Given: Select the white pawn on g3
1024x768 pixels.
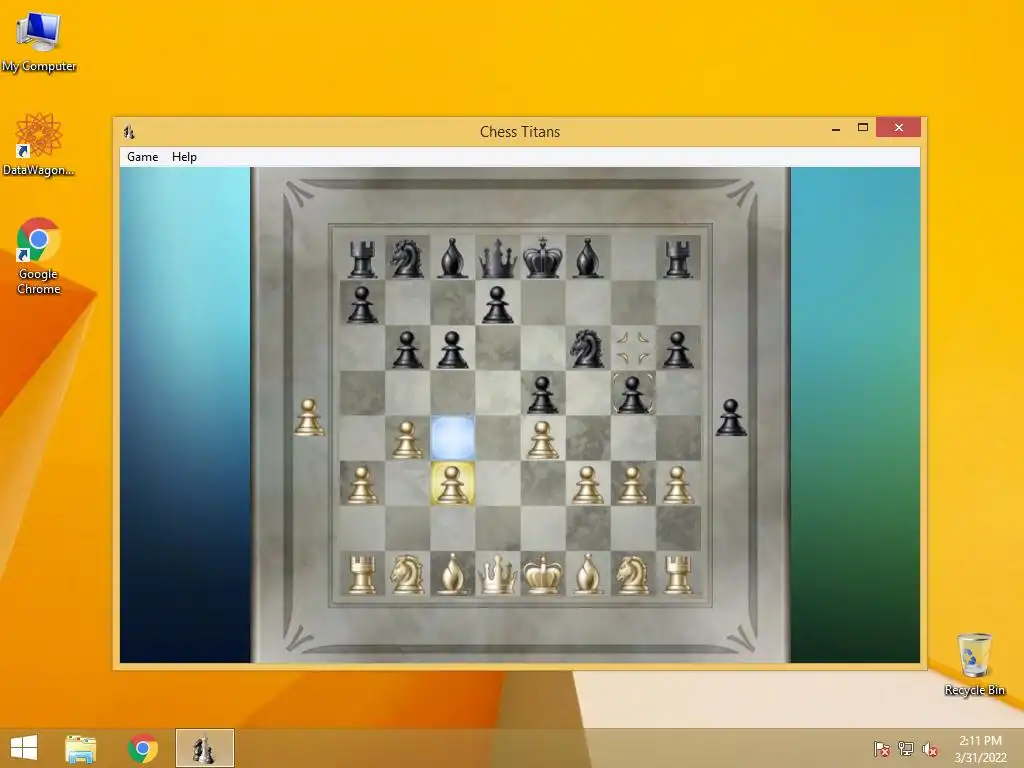Looking at the screenshot, I should coord(632,484).
